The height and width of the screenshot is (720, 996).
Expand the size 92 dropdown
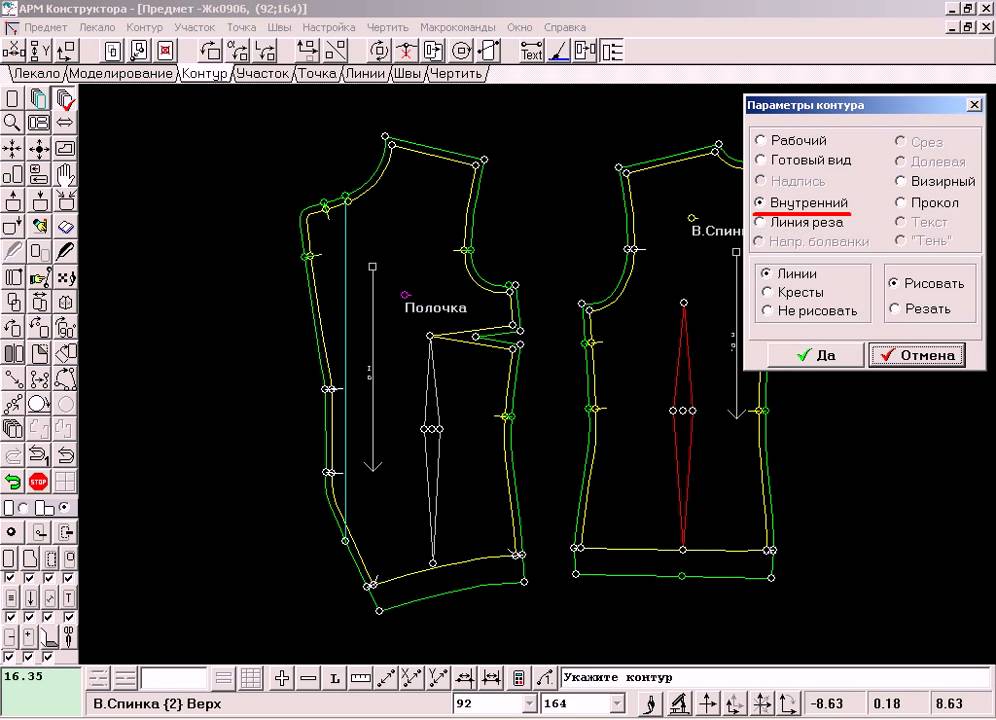tap(529, 704)
